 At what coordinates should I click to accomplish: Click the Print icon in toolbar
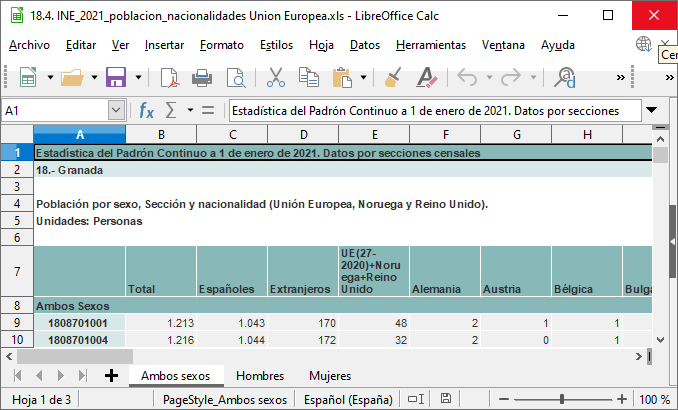click(x=202, y=78)
